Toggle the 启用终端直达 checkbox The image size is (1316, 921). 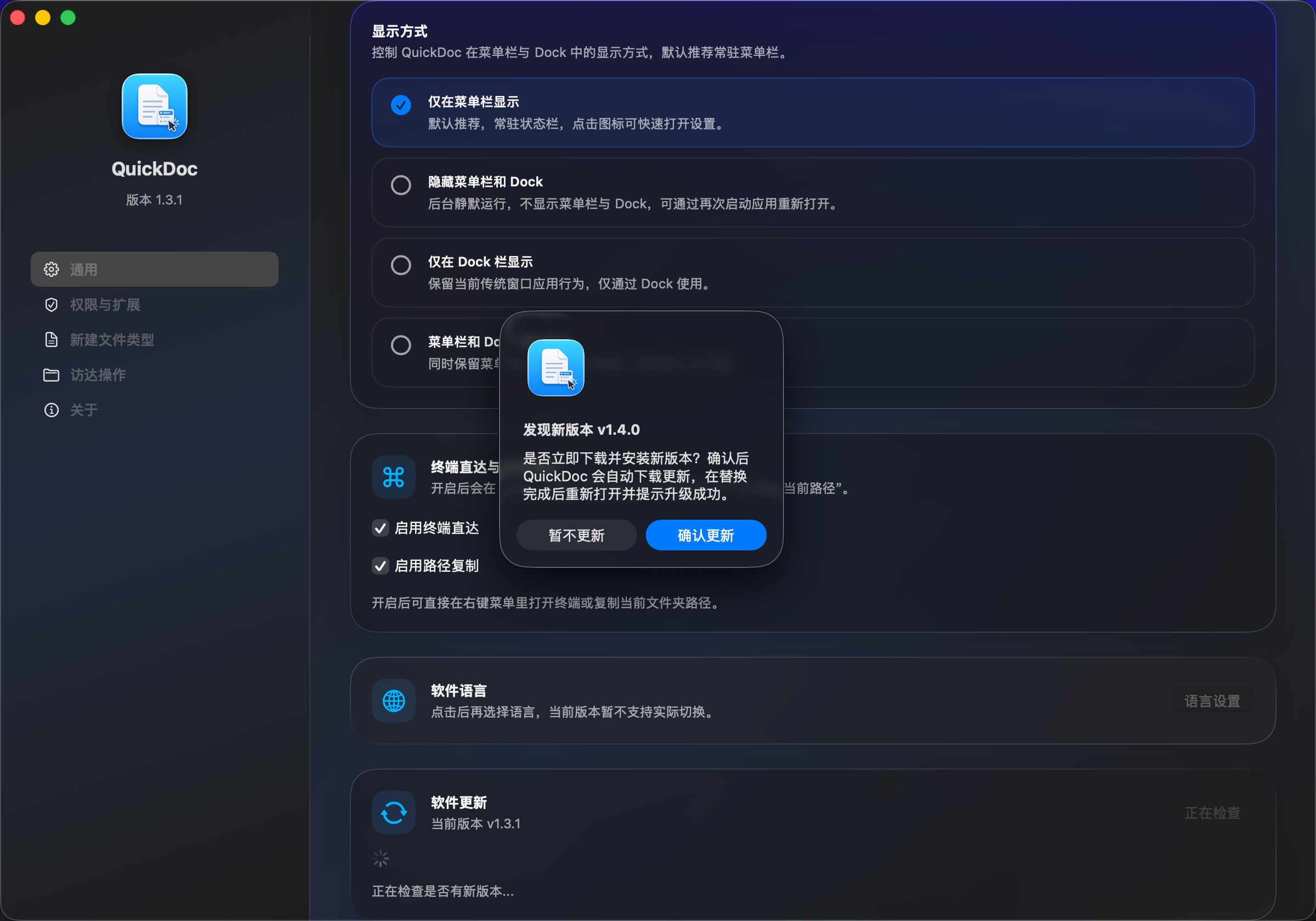tap(380, 528)
